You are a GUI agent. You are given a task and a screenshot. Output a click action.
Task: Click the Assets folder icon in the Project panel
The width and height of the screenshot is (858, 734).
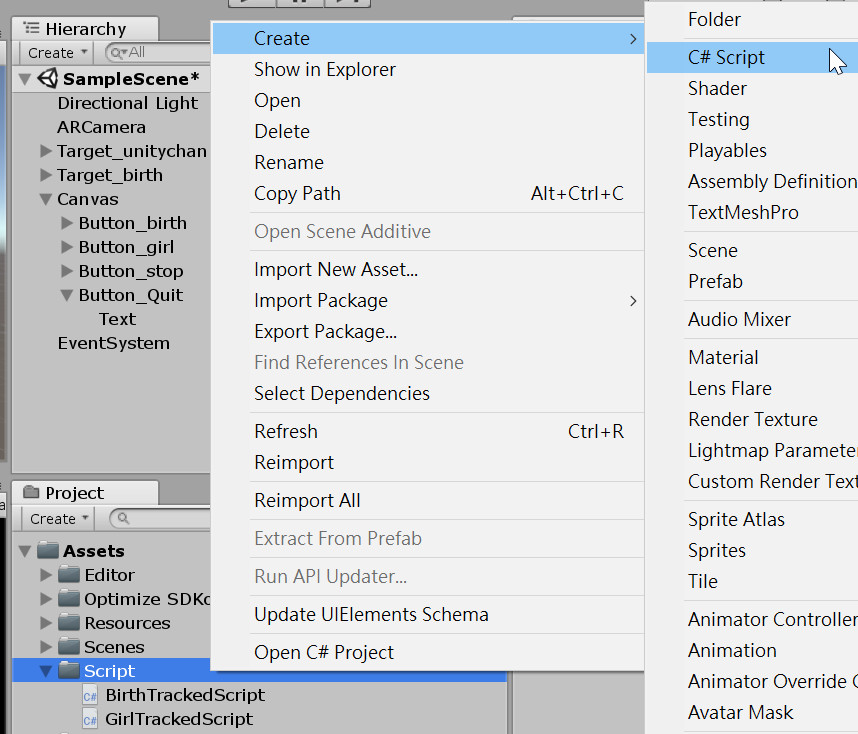point(49,550)
